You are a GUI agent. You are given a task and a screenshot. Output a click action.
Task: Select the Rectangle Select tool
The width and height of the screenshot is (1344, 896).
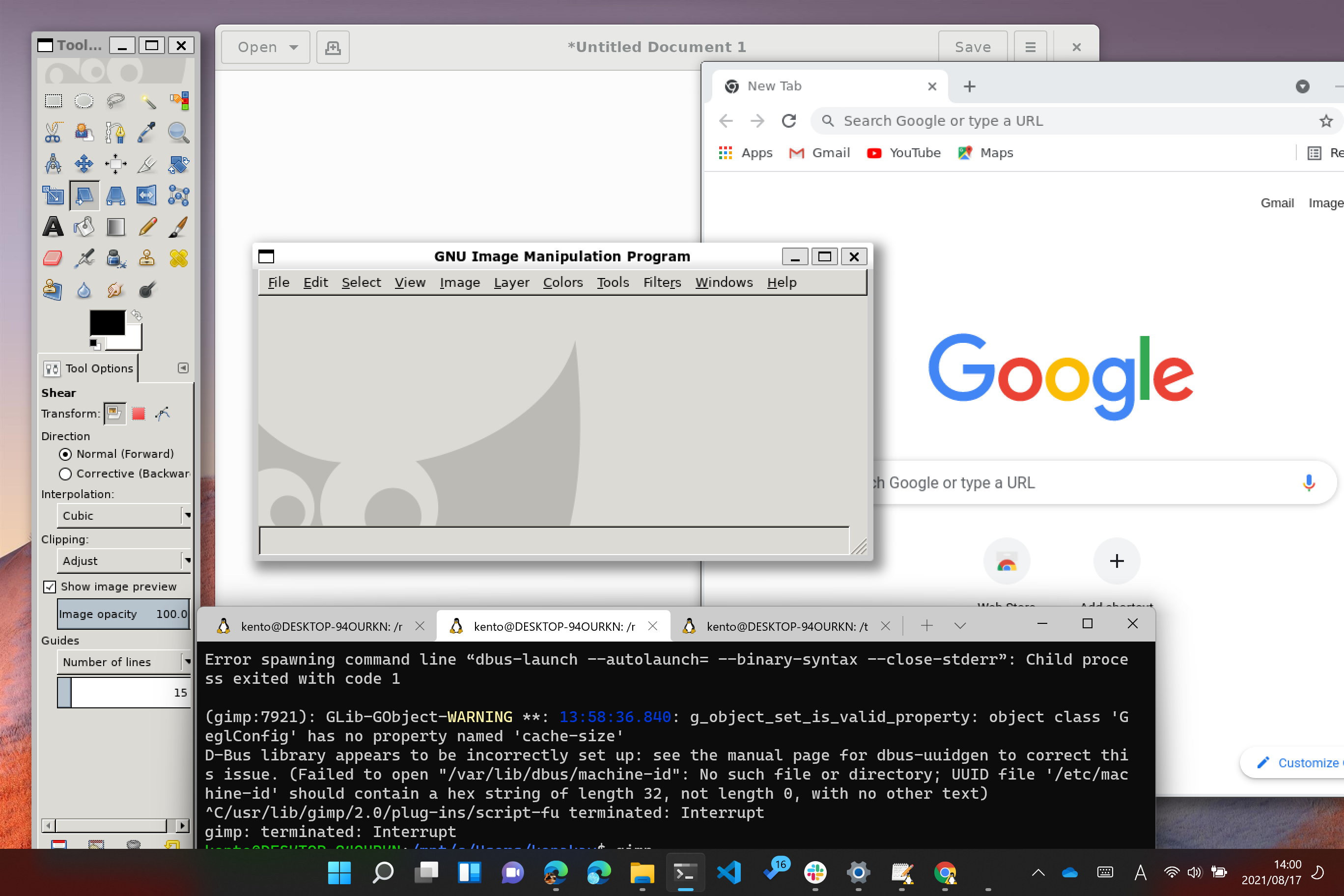tap(53, 101)
